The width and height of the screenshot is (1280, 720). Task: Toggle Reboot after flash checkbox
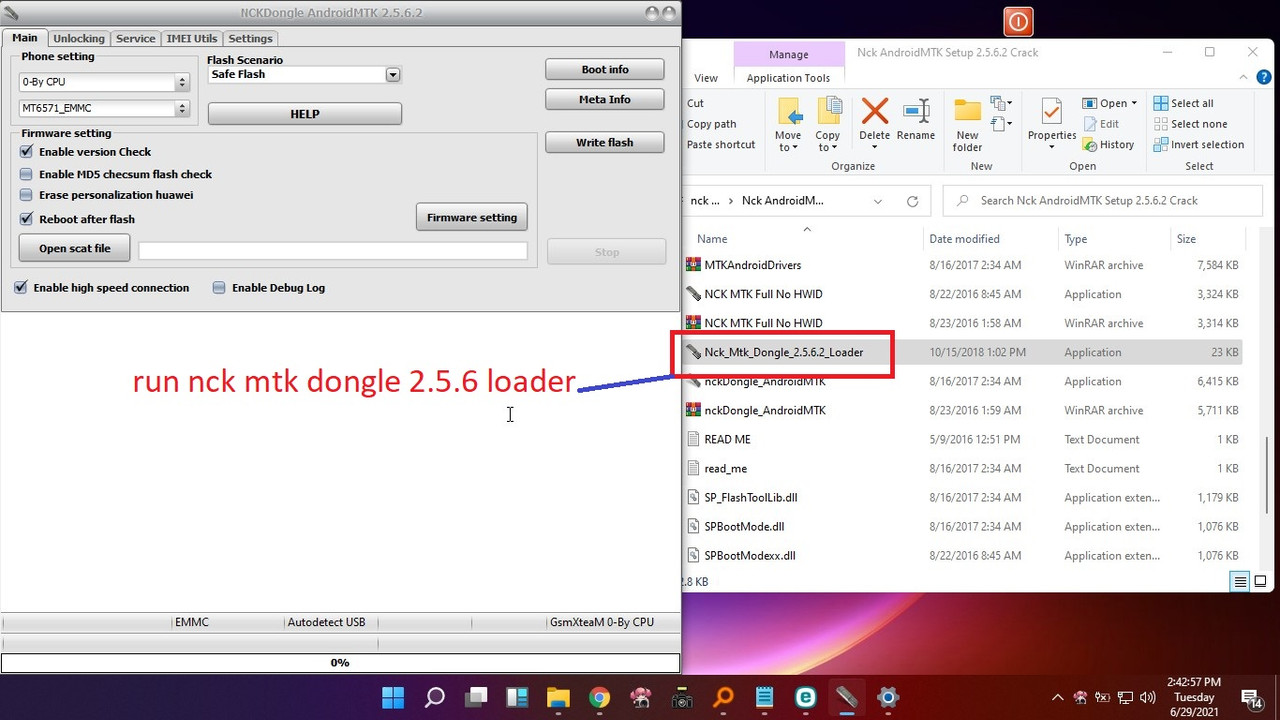pyautogui.click(x=27, y=219)
